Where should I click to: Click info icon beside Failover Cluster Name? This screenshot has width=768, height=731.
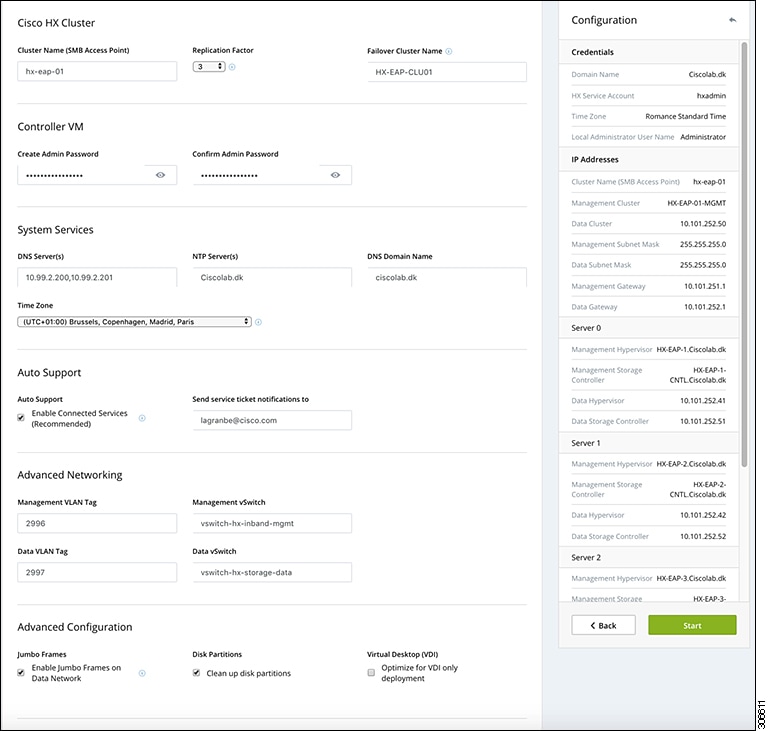point(449,51)
